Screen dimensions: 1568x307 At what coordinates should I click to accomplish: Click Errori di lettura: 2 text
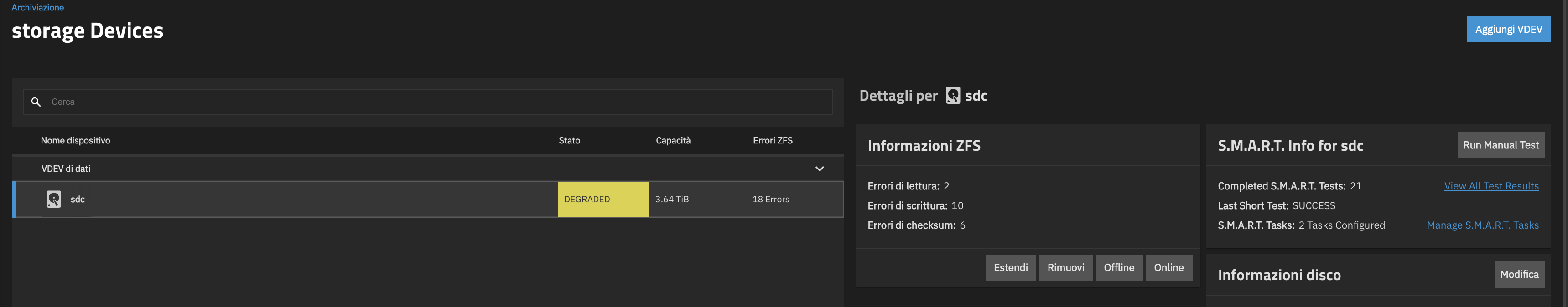point(908,186)
